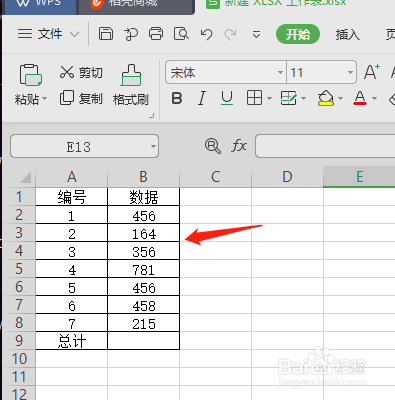Switch to the 插入 ribbon tab
The width and height of the screenshot is (395, 400).
(347, 34)
